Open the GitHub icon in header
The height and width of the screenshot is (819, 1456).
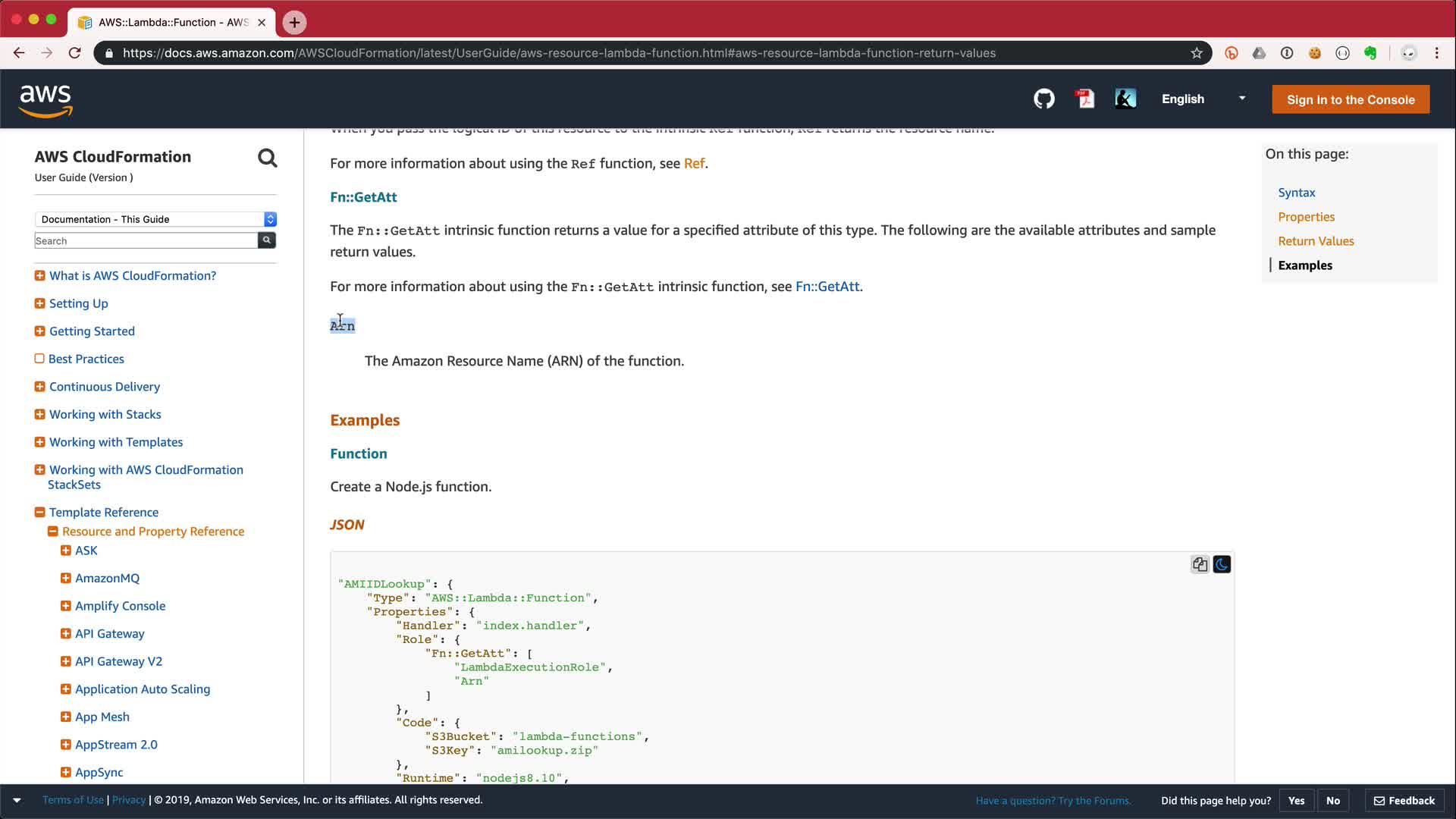[1044, 99]
